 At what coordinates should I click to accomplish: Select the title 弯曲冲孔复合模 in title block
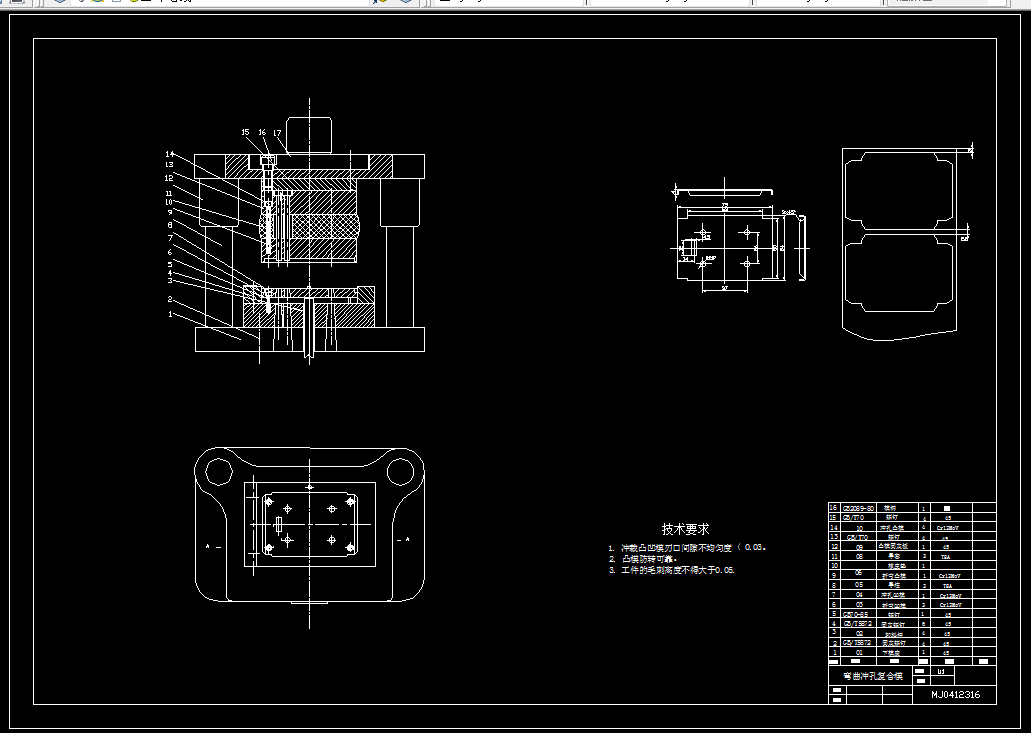point(873,676)
